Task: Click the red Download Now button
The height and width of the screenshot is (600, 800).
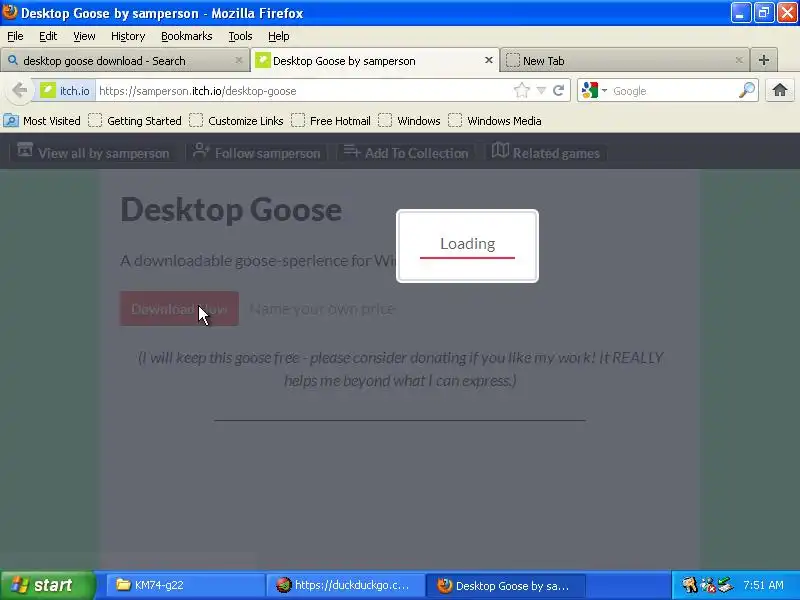Action: (x=179, y=309)
